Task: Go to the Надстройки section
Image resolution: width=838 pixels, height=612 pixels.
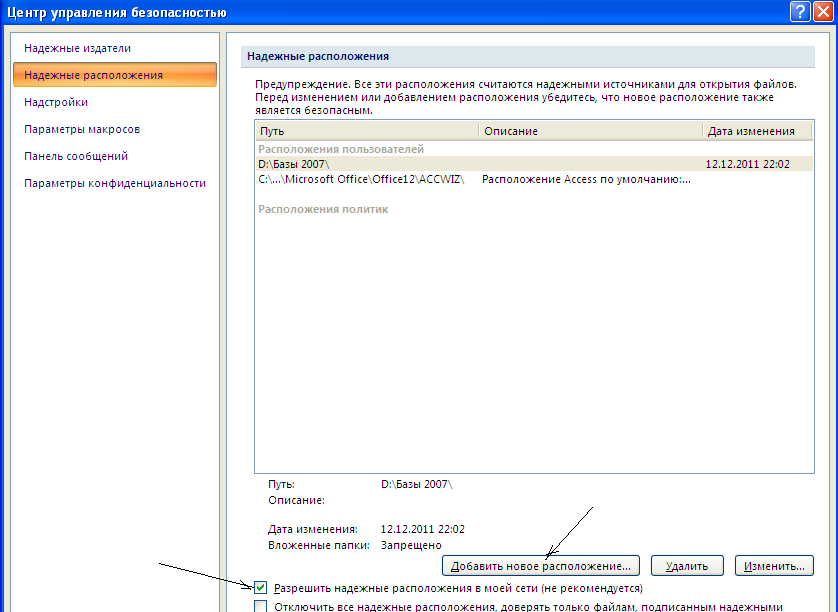Action: coord(56,102)
